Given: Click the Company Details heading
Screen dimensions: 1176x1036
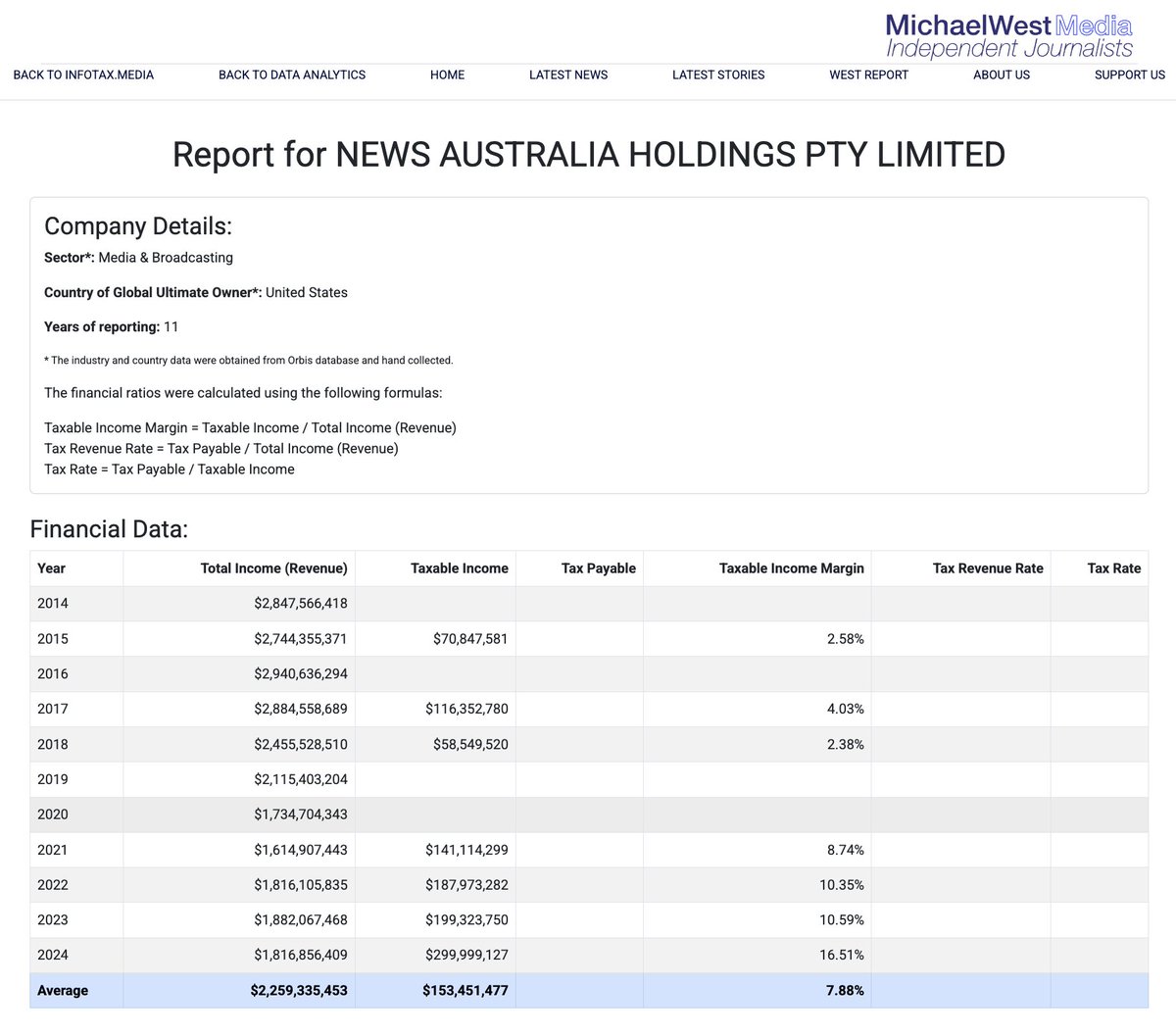Looking at the screenshot, I should (138, 226).
